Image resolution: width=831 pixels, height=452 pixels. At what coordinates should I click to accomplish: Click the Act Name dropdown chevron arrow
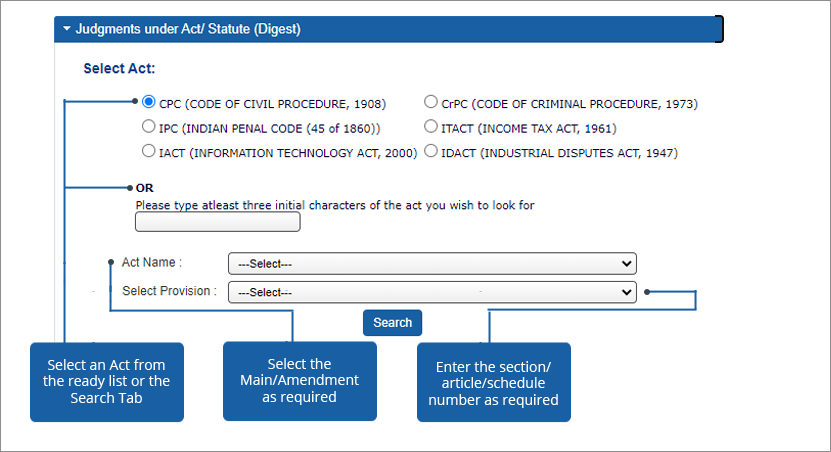click(x=627, y=264)
